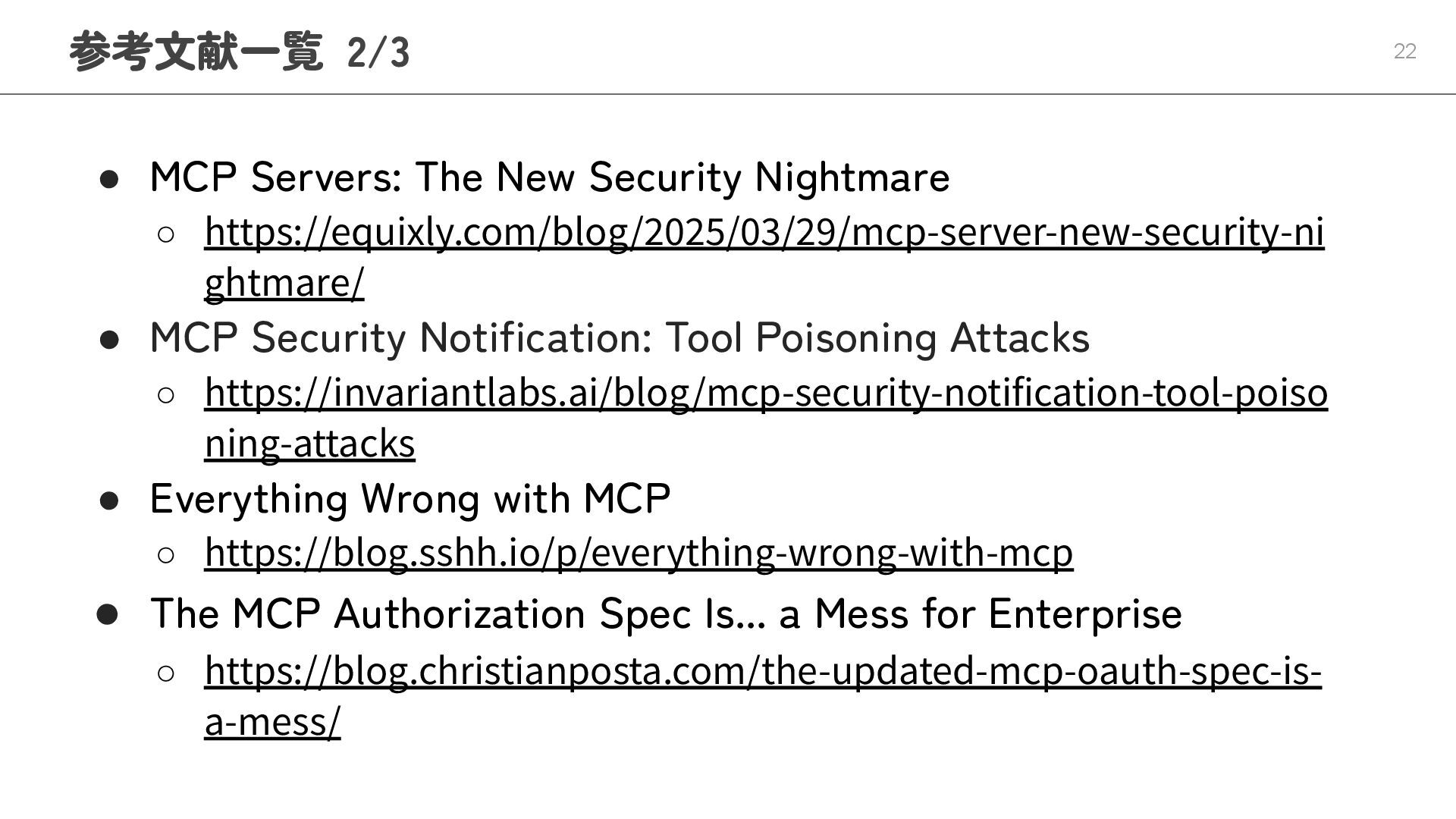Click the filled bullet beside 'MCP Servers'

pyautogui.click(x=109, y=180)
